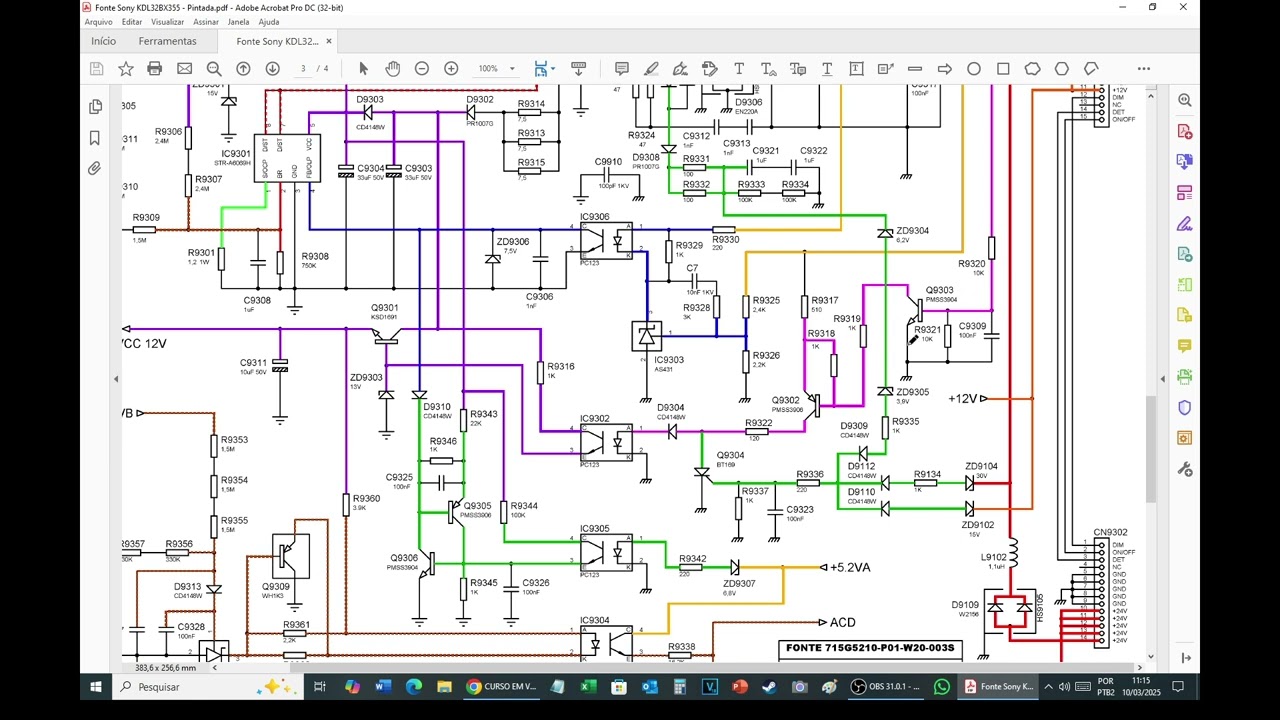Open attachments paperclip panel

(95, 169)
